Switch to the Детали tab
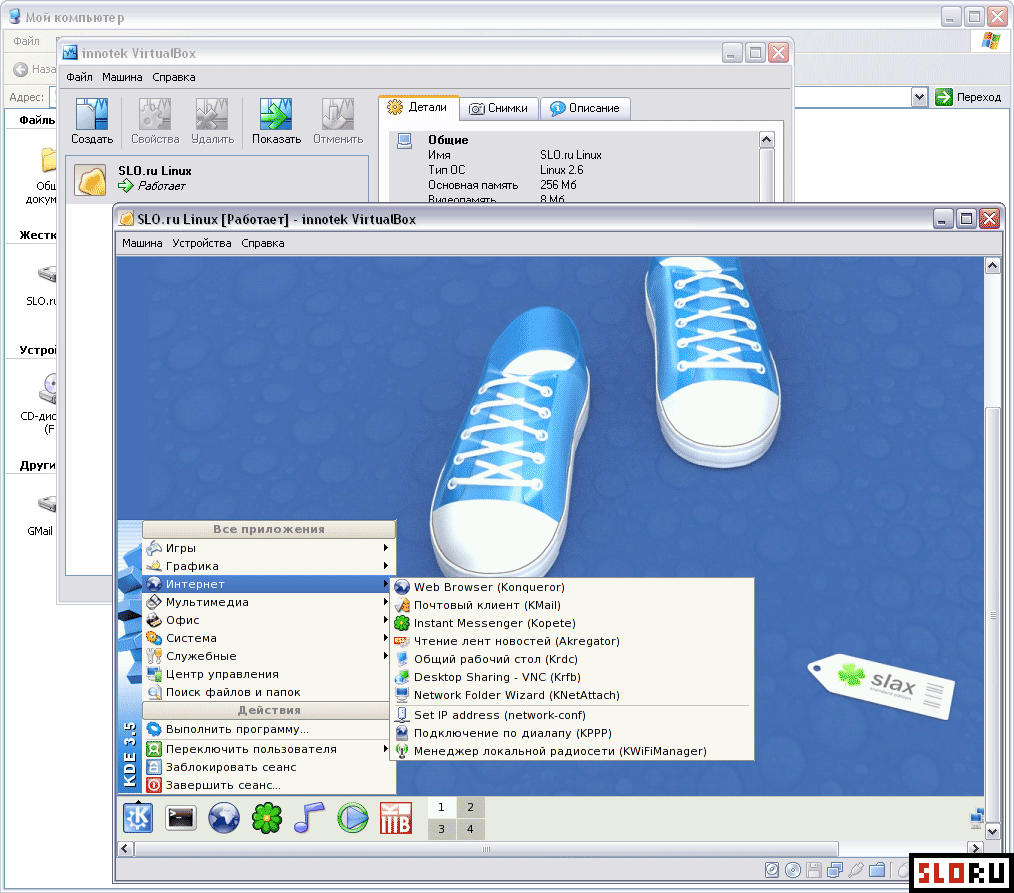The height and width of the screenshot is (893, 1014). [x=418, y=107]
